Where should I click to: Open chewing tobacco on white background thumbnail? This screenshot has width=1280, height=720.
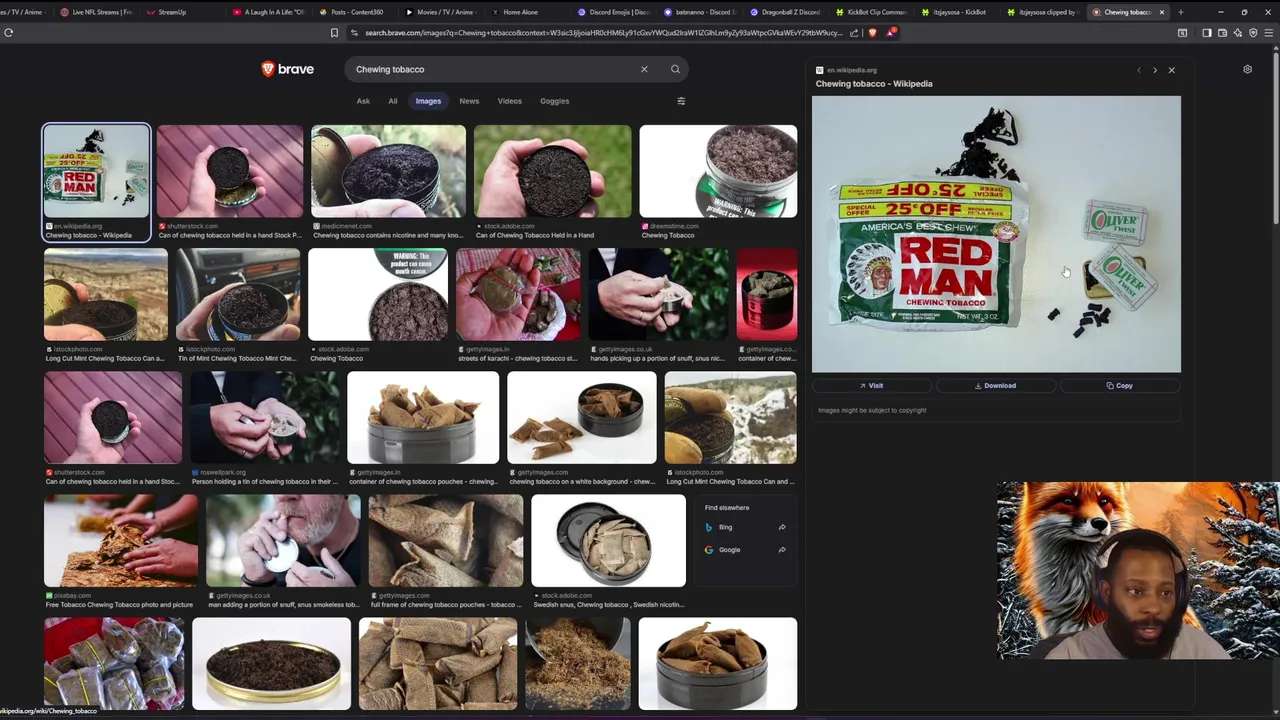[582, 418]
